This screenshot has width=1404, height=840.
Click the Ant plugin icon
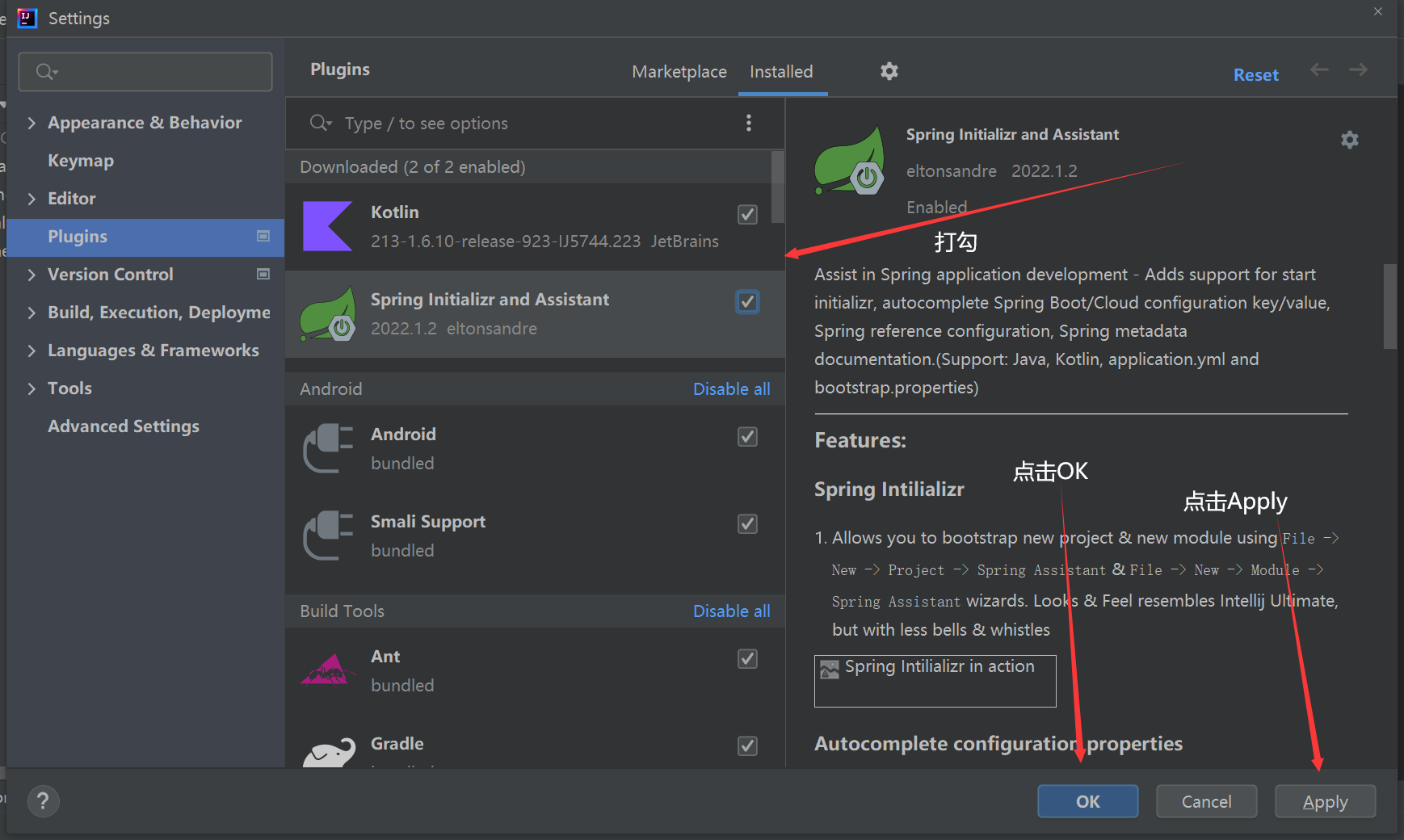(328, 670)
